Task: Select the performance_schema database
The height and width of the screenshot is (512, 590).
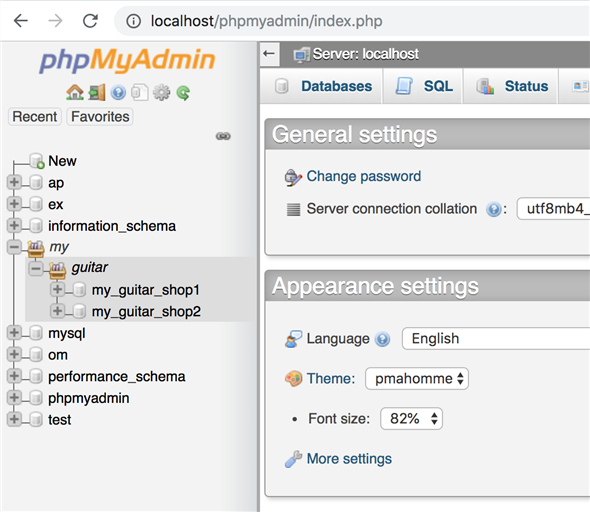Action: [x=117, y=377]
